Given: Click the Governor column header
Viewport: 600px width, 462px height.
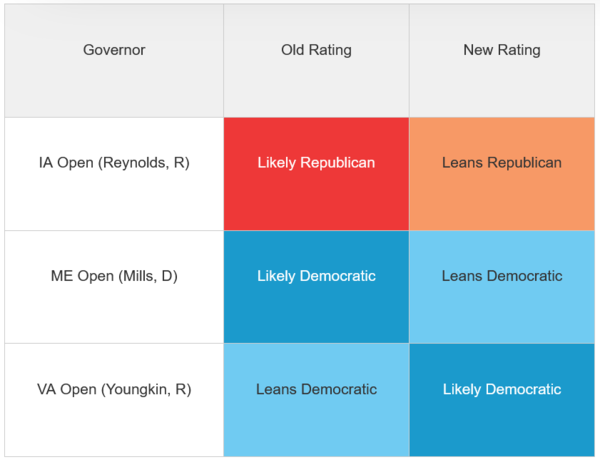Looking at the screenshot, I should pos(114,61).
